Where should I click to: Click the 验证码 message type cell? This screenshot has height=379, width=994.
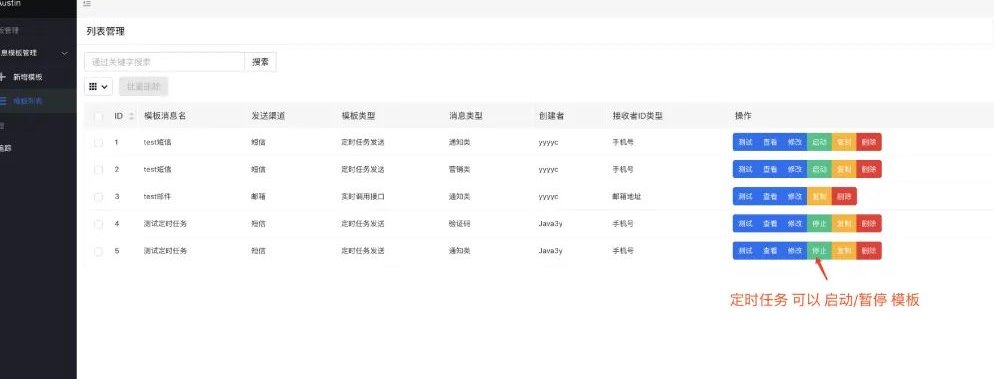tap(460, 224)
